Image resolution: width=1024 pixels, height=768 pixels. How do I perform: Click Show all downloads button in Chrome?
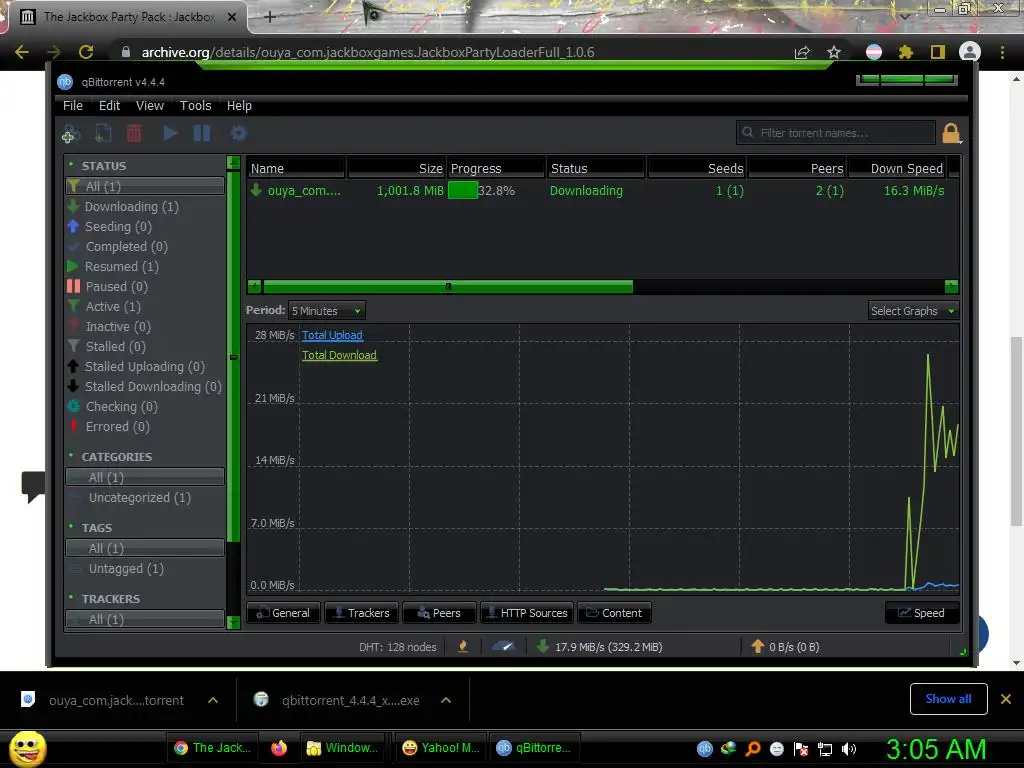pyautogui.click(x=948, y=699)
